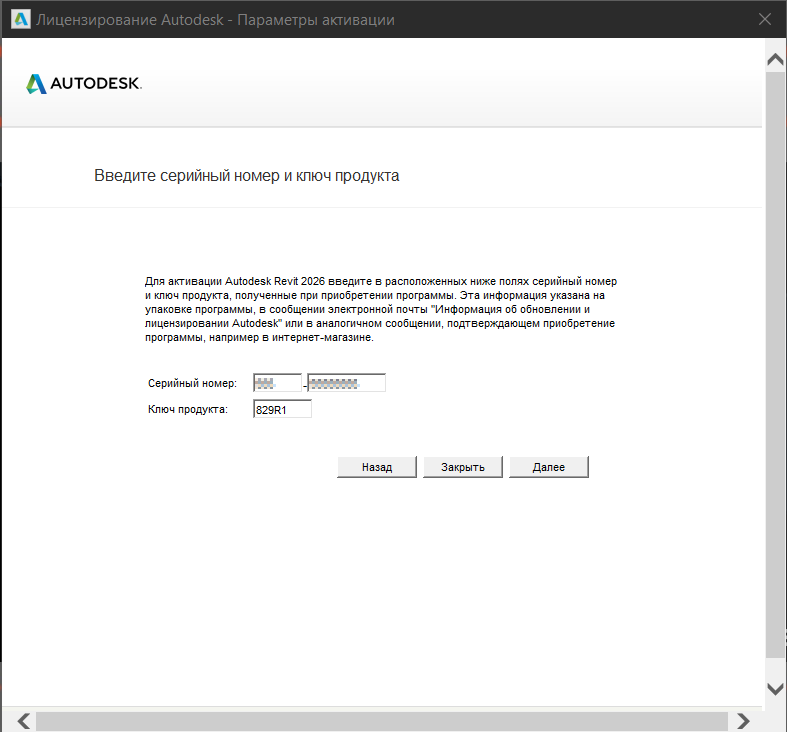
Task: Click the Серийный номер label
Action: click(x=192, y=383)
